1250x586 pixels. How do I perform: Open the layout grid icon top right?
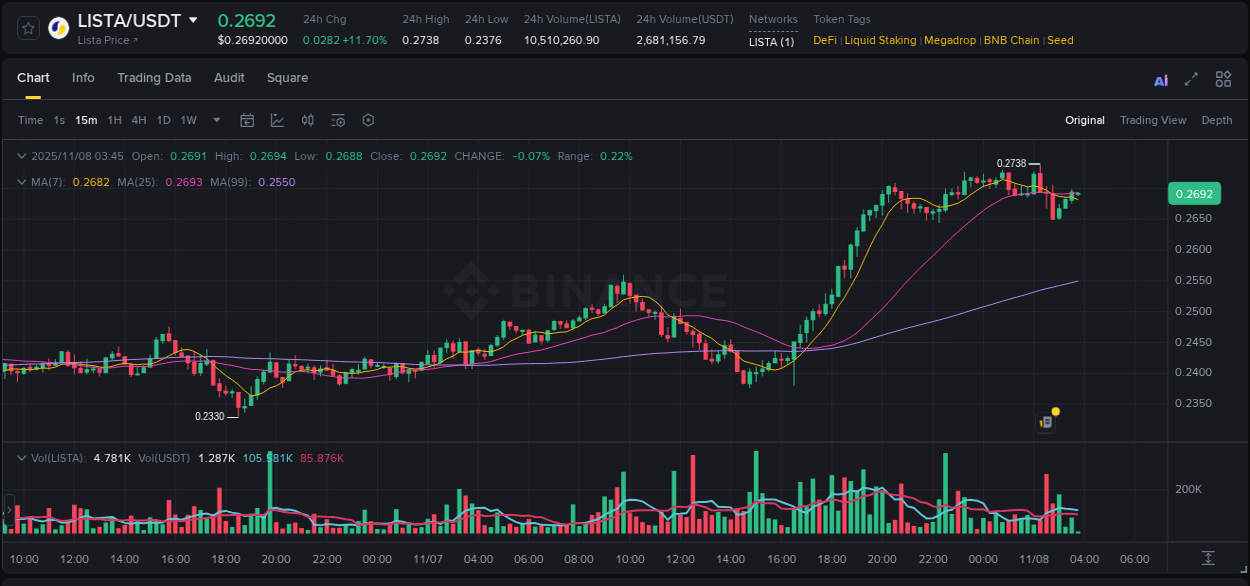(1223, 78)
